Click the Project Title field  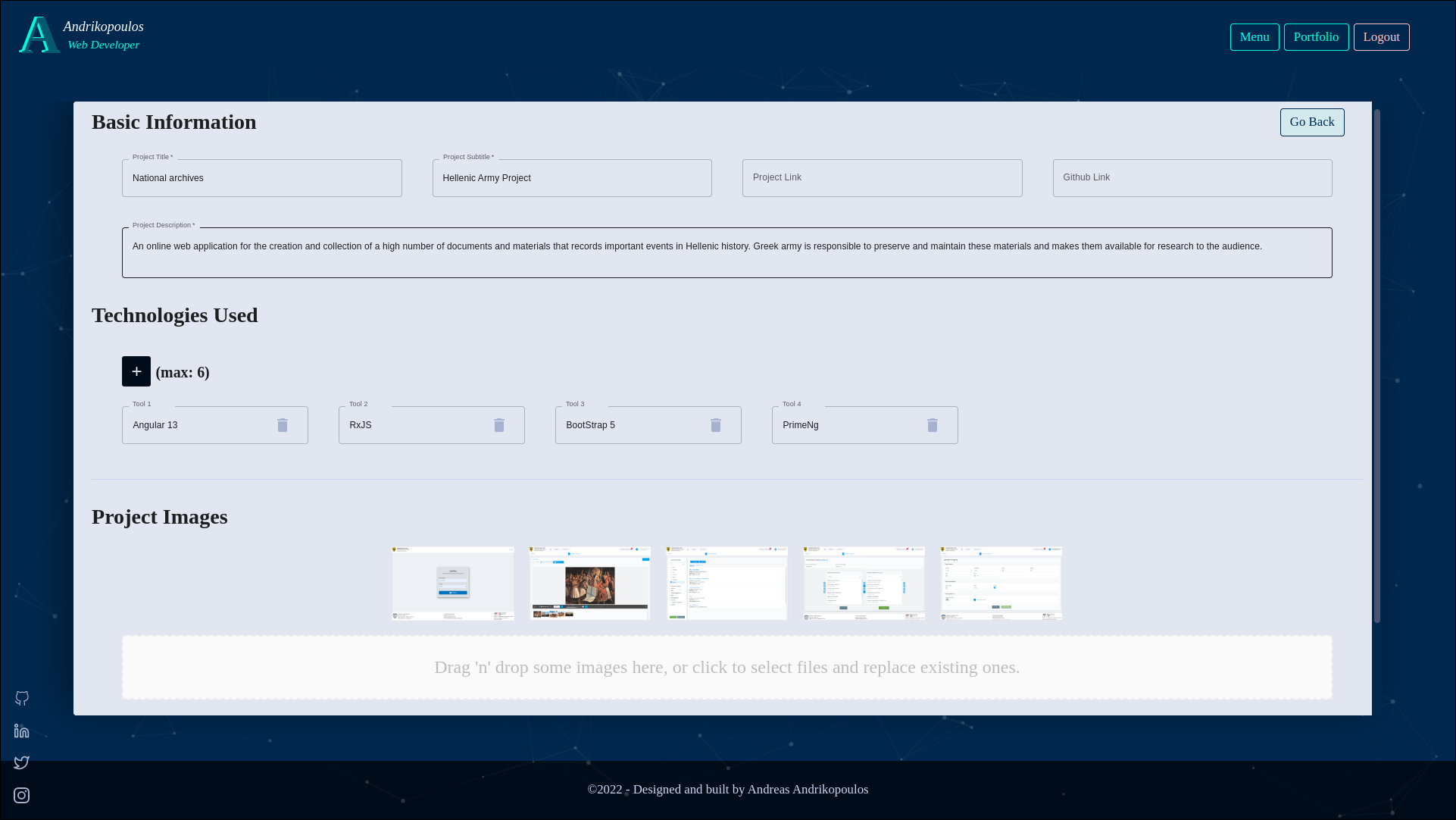tap(261, 178)
